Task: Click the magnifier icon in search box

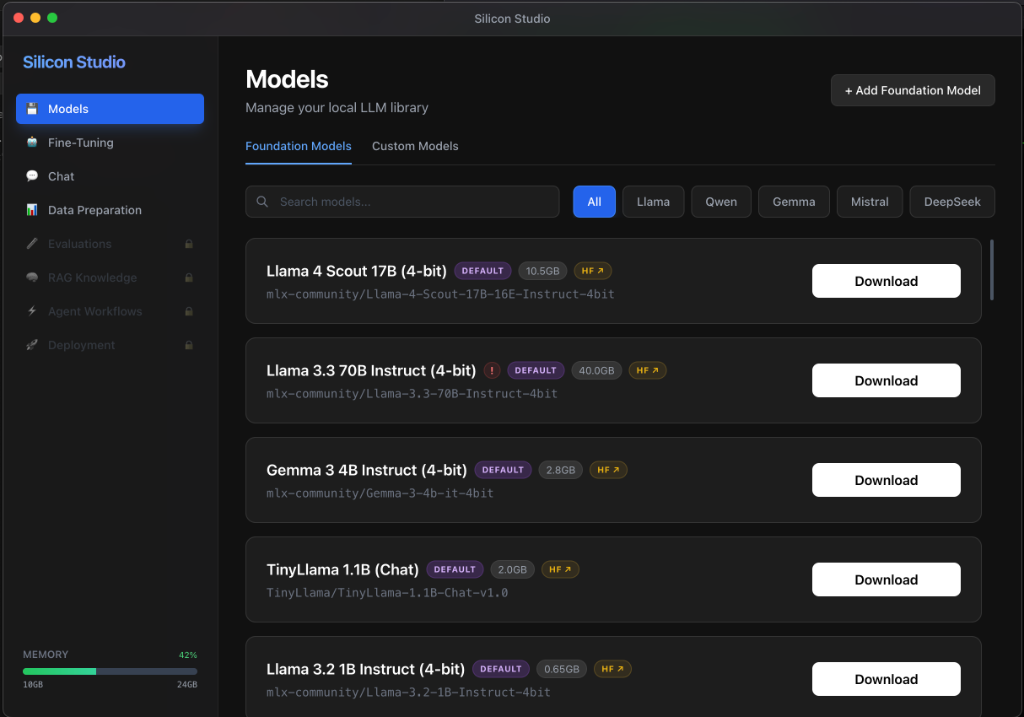Action: click(262, 201)
